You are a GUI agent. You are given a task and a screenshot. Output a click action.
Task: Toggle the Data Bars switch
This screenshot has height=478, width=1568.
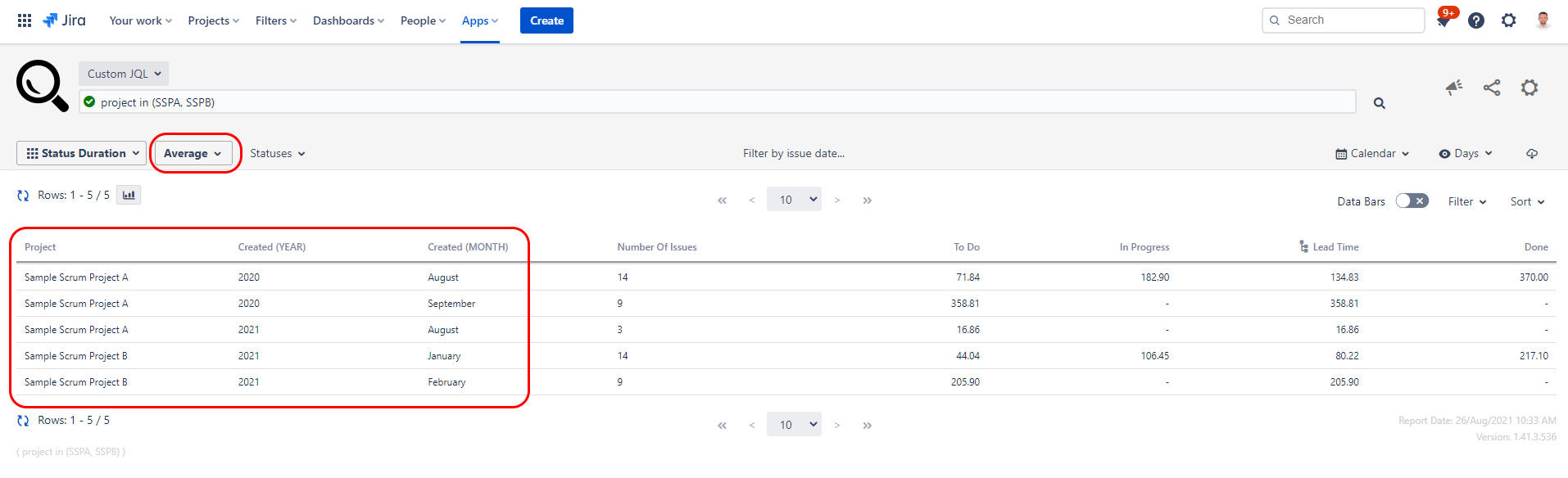[1412, 201]
